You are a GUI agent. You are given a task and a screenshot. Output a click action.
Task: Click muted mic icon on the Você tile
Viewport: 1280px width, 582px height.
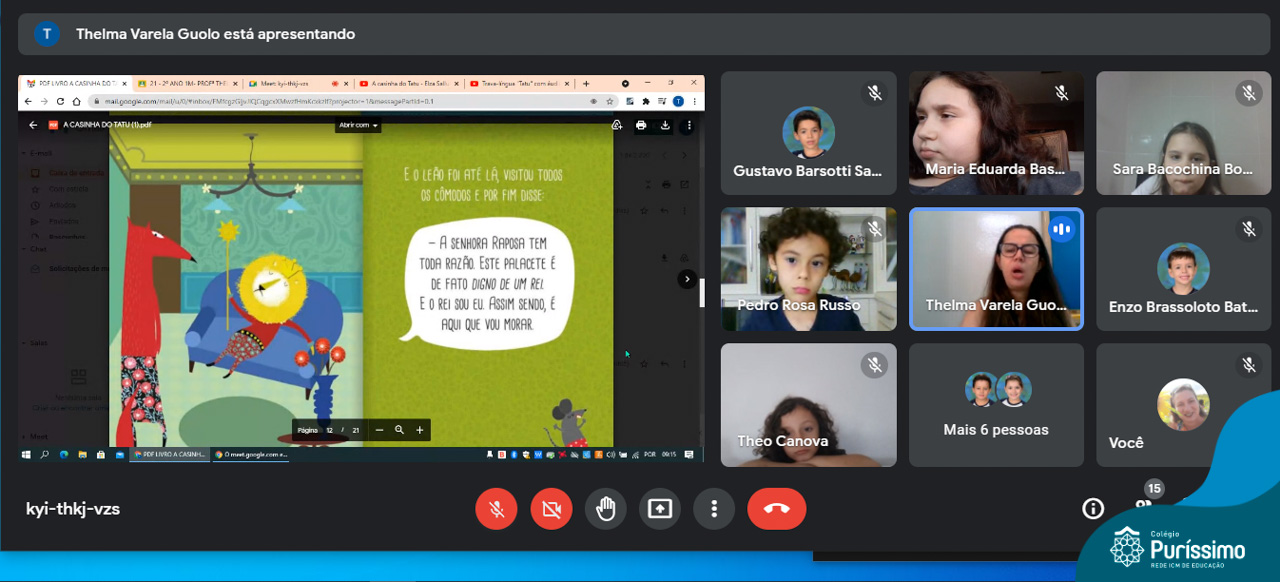click(x=1249, y=365)
